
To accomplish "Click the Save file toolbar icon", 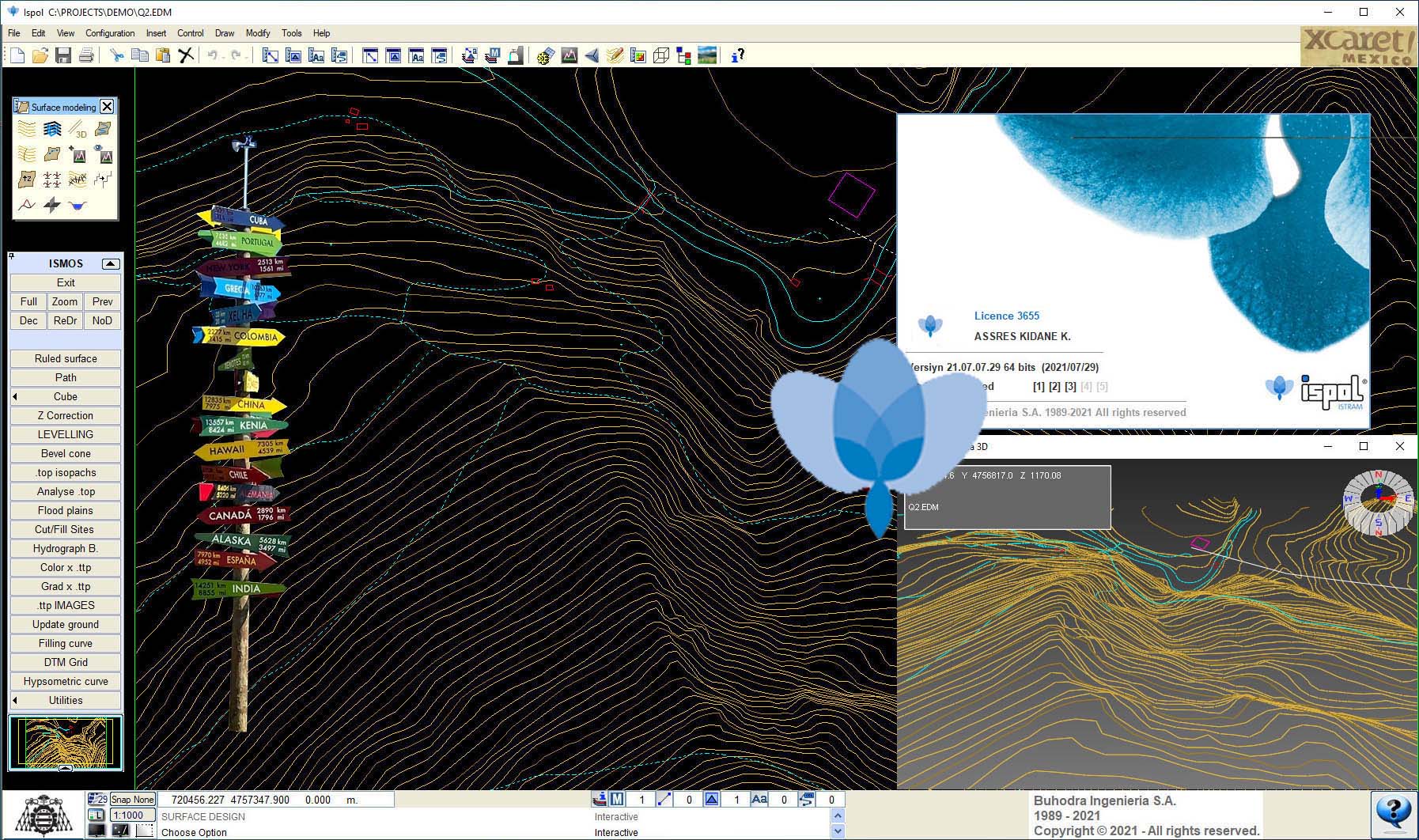I will (x=63, y=55).
